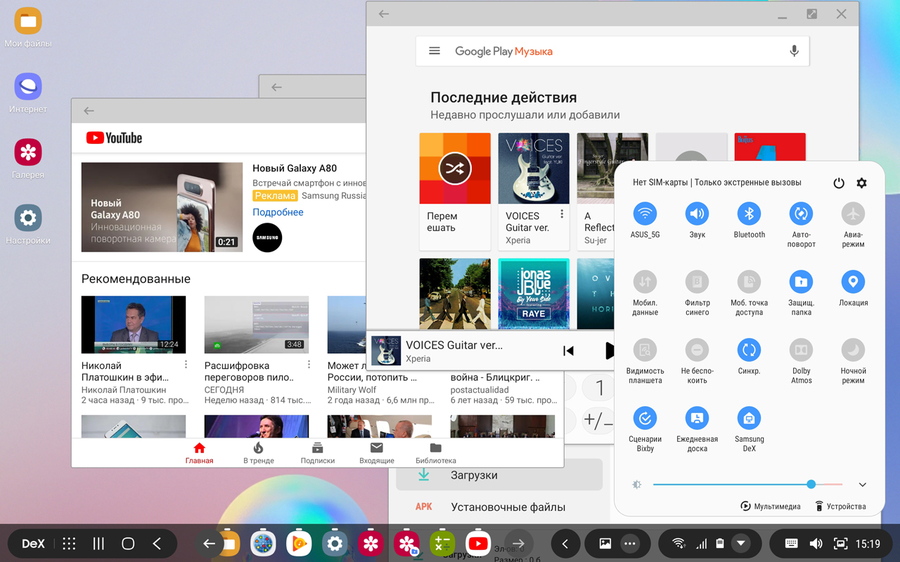
Task: Click the Установочные файлы APK row
Action: pos(499,507)
